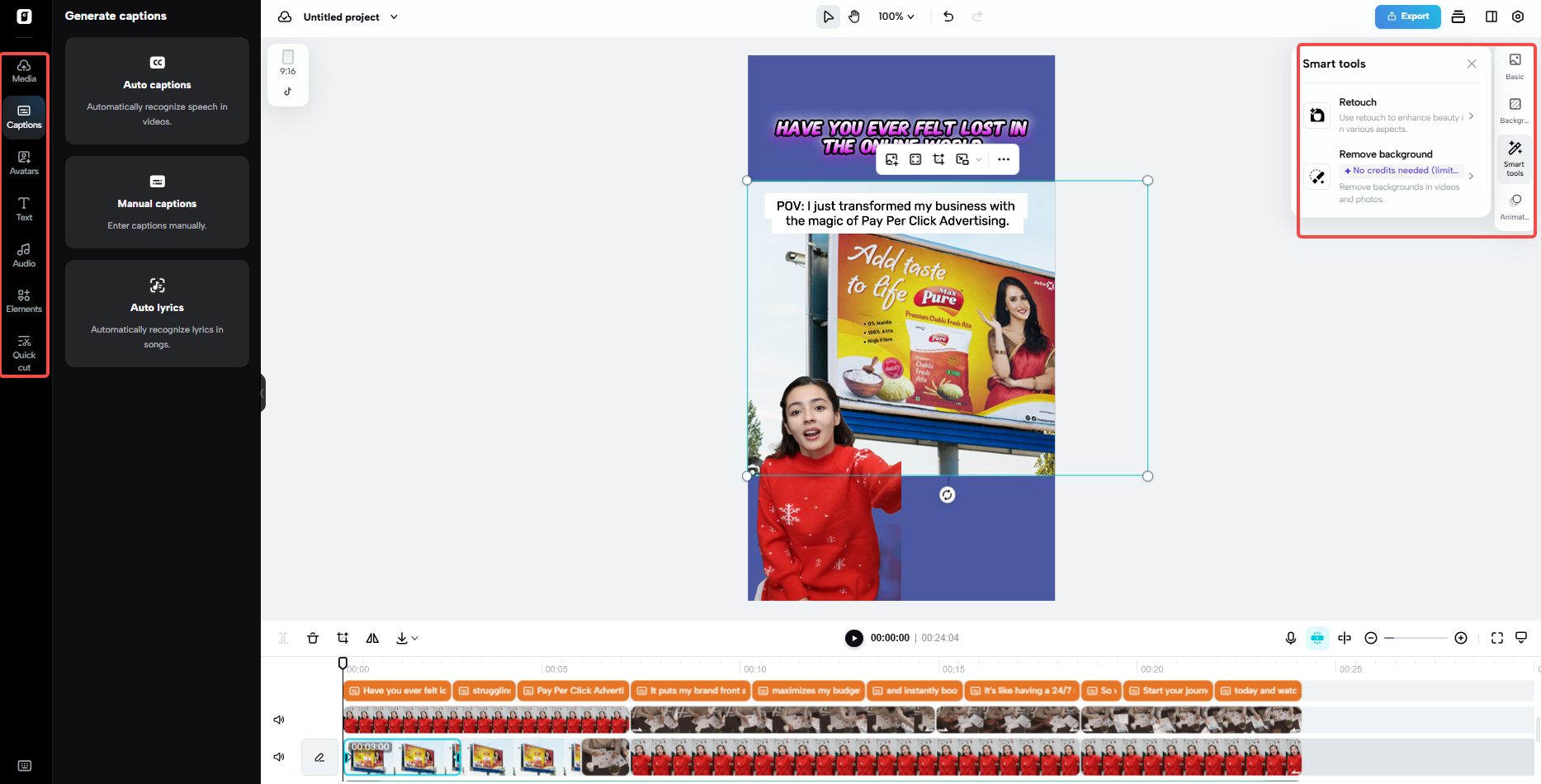Delete the selected clip with the trash icon
This screenshot has width=1541, height=784.
[313, 638]
